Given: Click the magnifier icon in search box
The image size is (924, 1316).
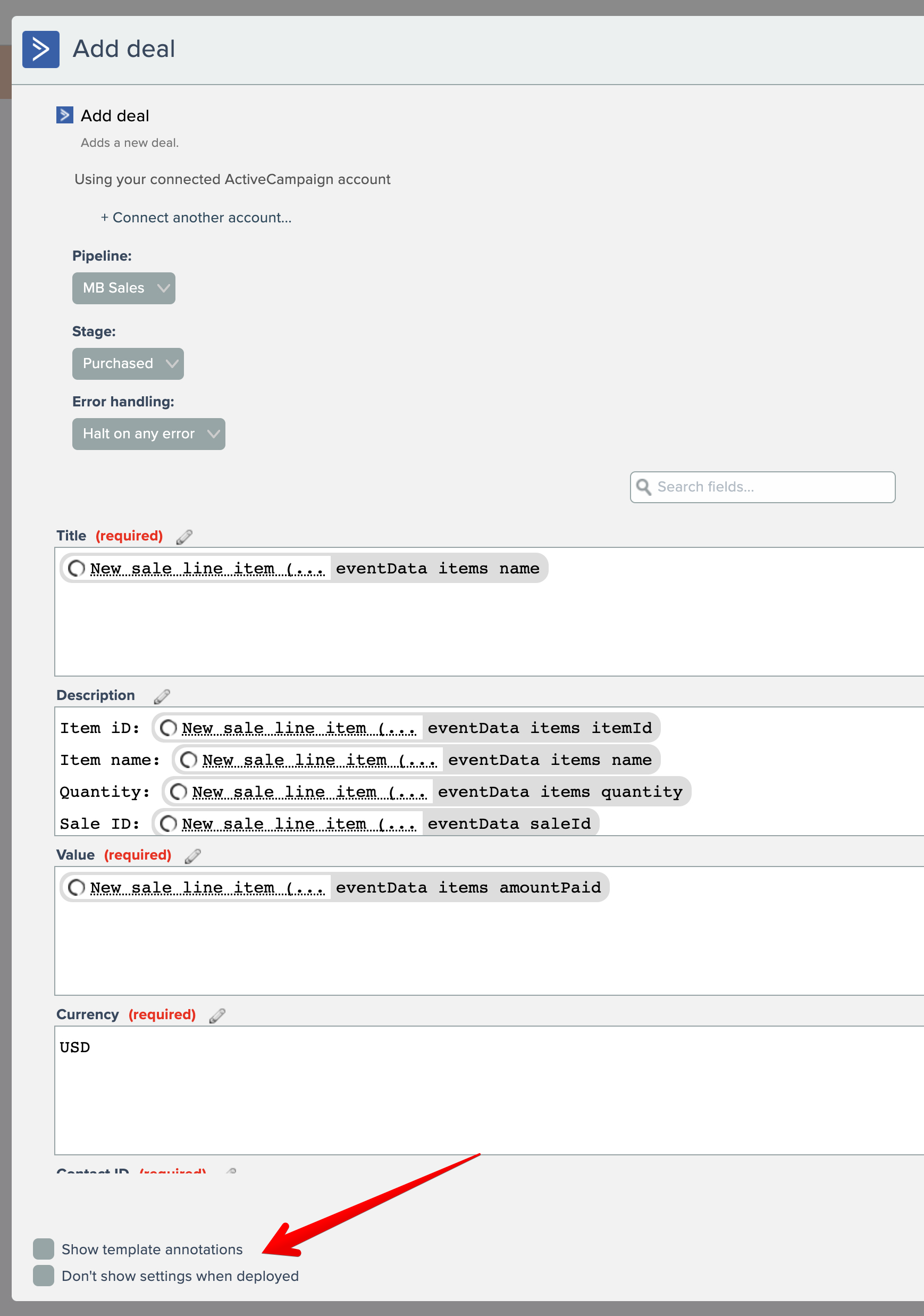Looking at the screenshot, I should tap(644, 487).
